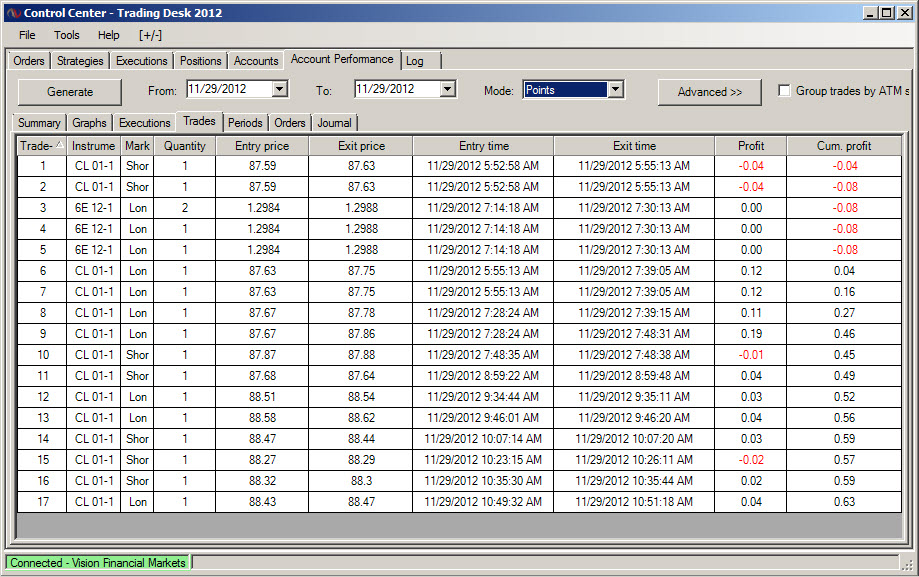
Task: Open the Help menu
Action: 108,35
